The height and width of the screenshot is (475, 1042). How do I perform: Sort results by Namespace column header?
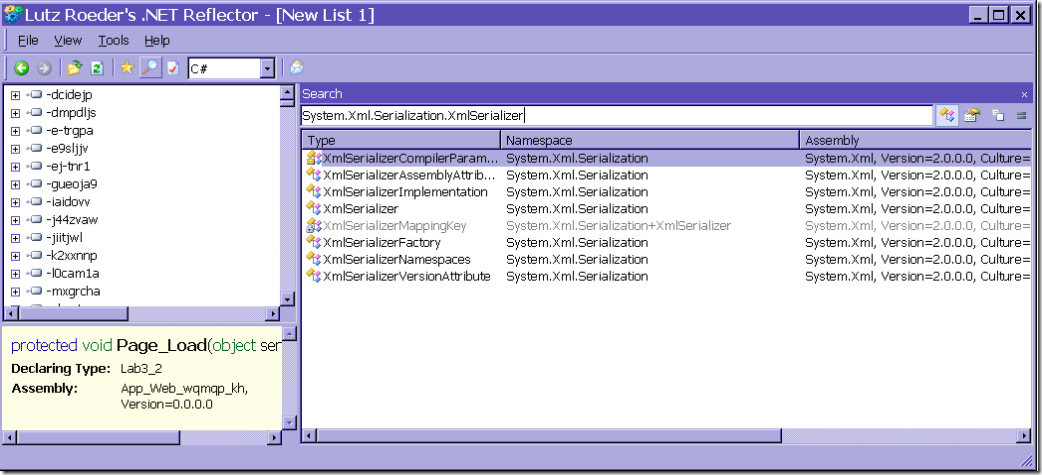(650, 140)
